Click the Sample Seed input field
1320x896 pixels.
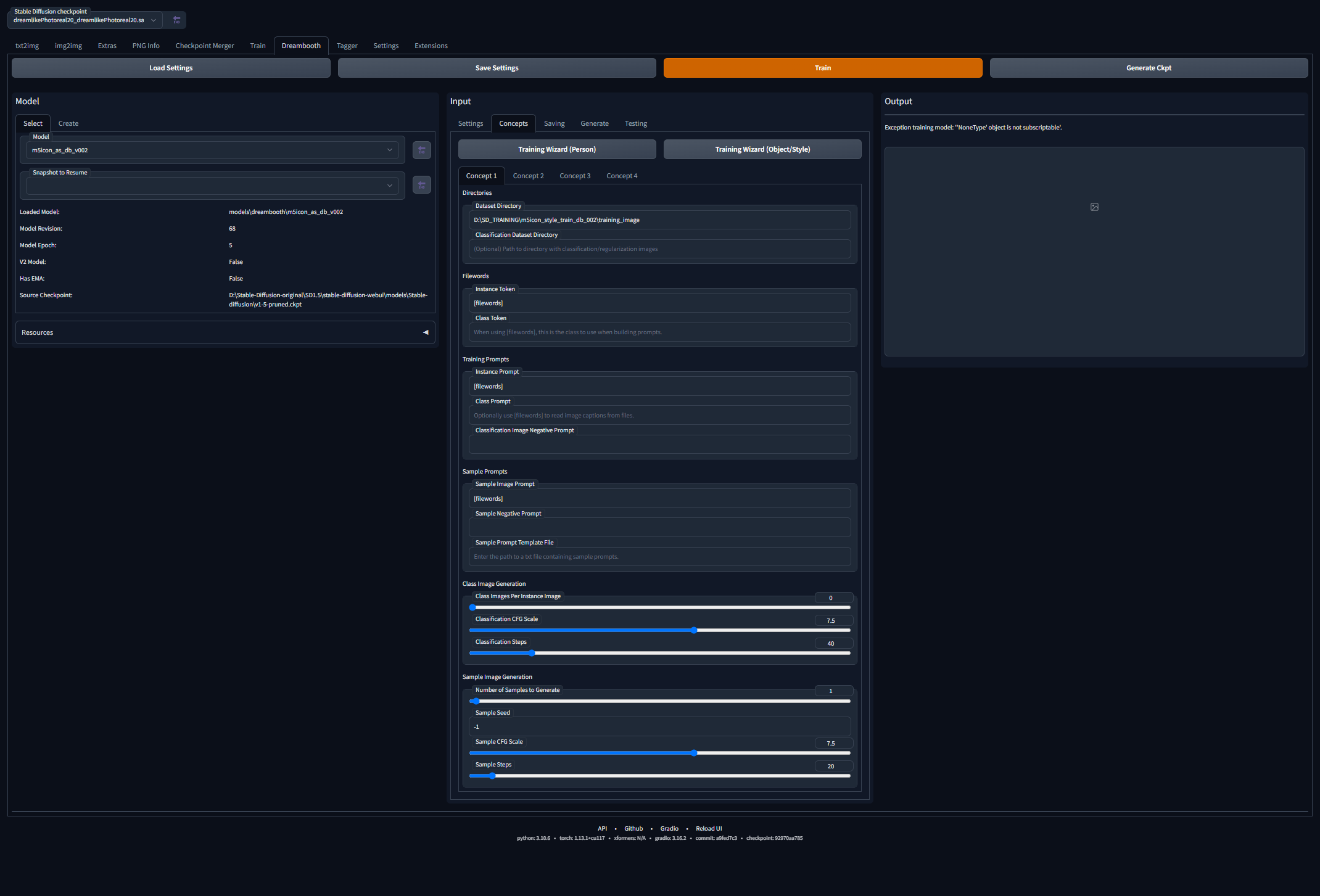point(660,727)
